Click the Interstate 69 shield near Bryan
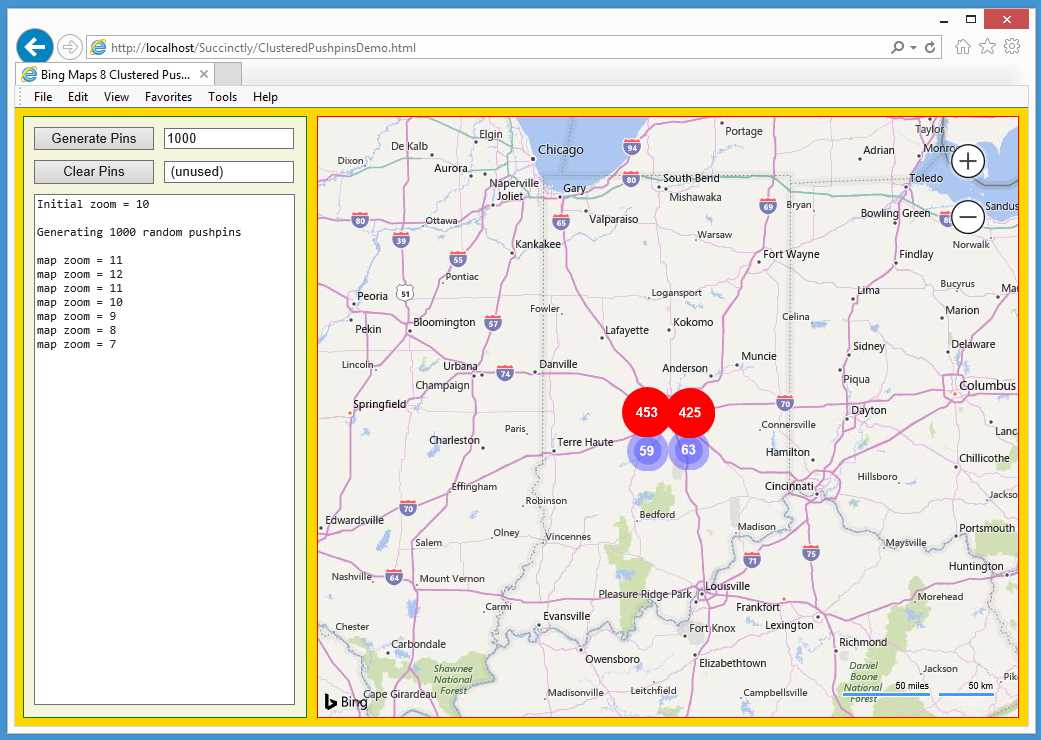 coord(768,206)
